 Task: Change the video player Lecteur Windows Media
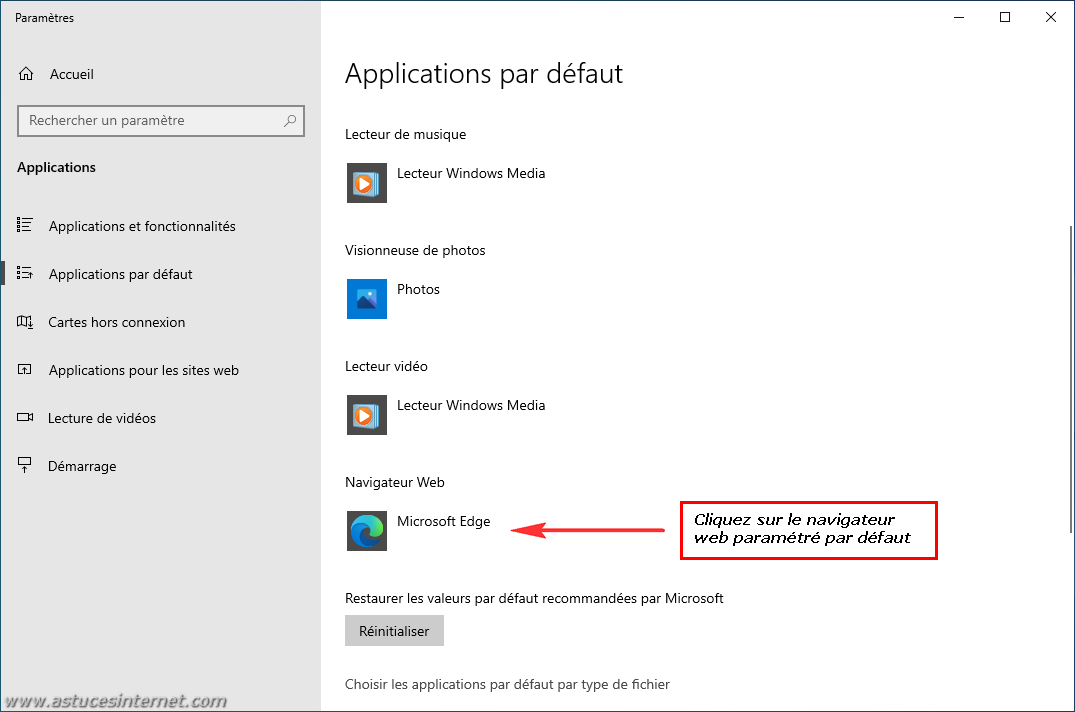click(446, 415)
